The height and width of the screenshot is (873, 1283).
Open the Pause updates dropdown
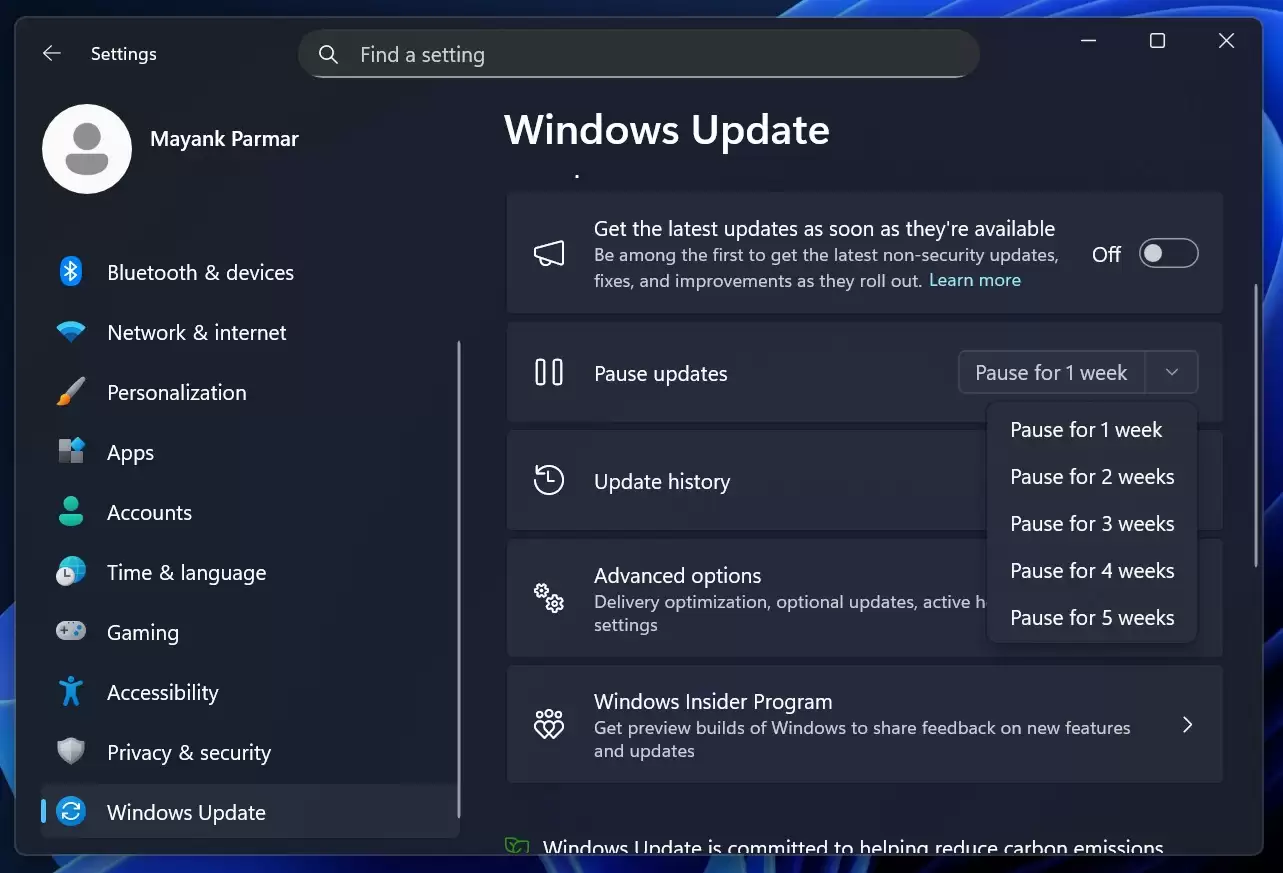1170,372
